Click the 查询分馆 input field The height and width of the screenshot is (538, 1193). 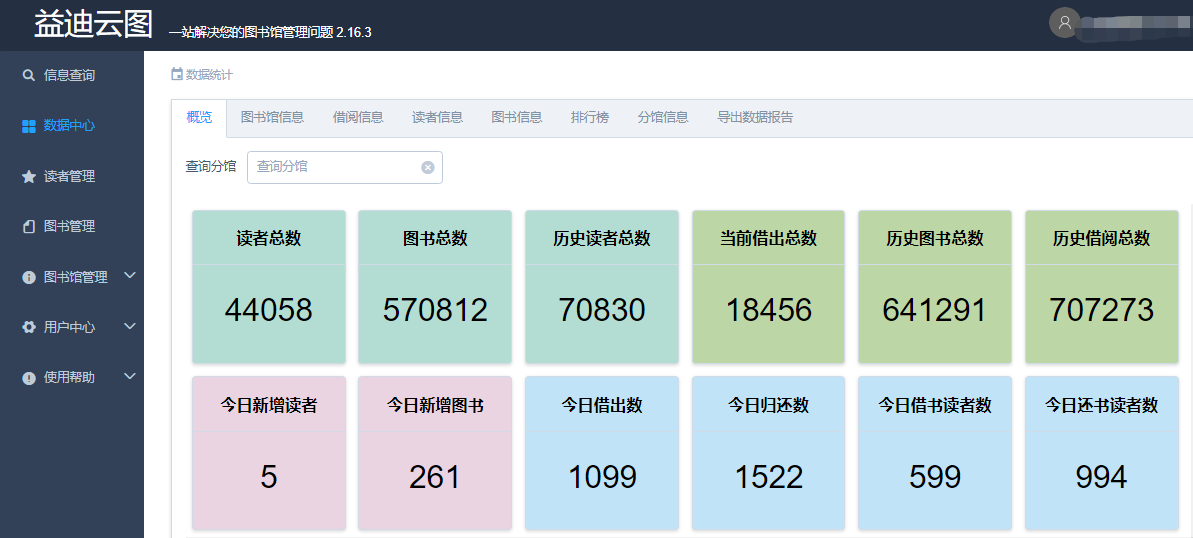click(x=335, y=167)
